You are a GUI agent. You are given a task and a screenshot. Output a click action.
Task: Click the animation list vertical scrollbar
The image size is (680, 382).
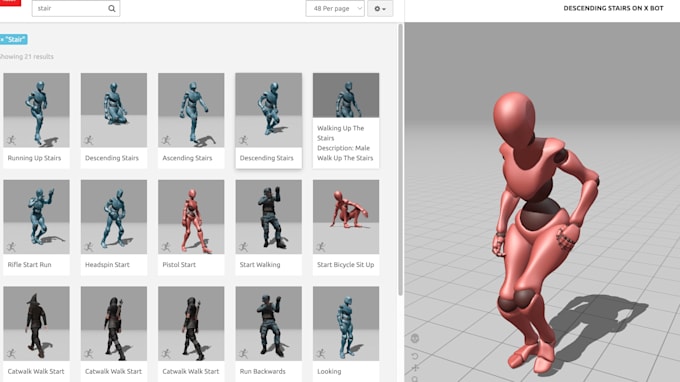400,160
